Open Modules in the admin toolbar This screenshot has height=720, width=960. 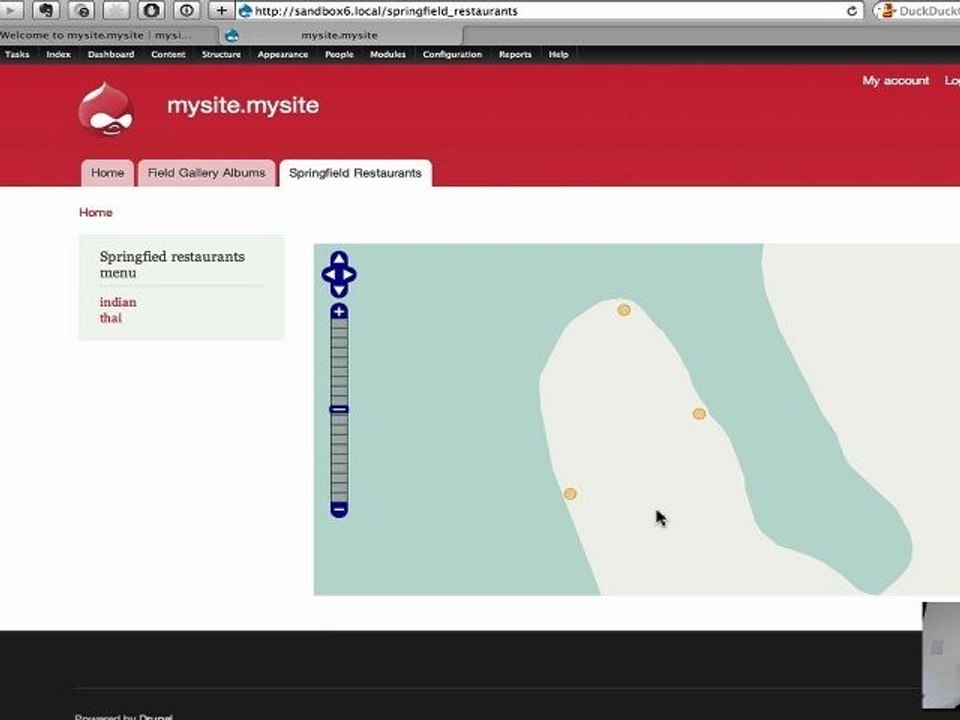(x=388, y=54)
